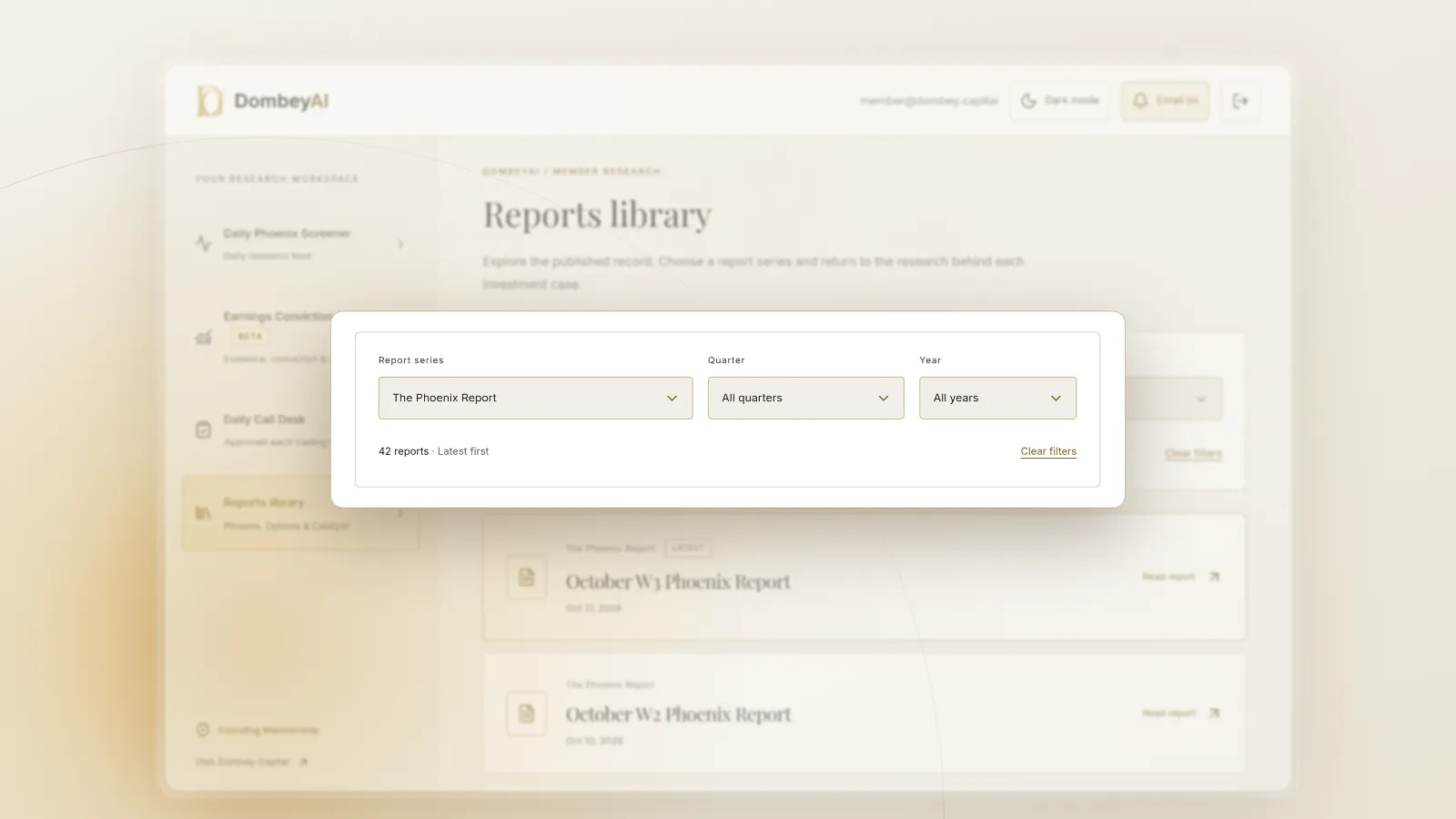Click the Earnings Conviction chart icon

pyautogui.click(x=203, y=338)
